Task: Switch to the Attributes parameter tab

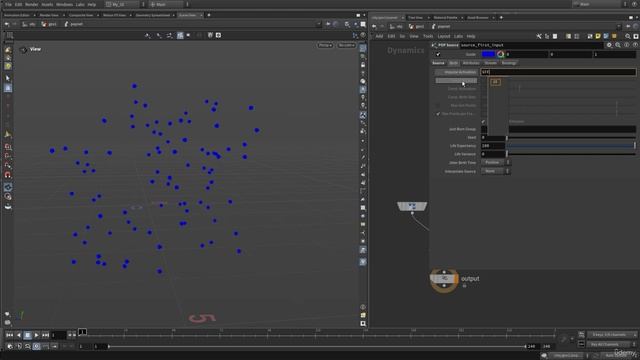Action: coord(471,63)
